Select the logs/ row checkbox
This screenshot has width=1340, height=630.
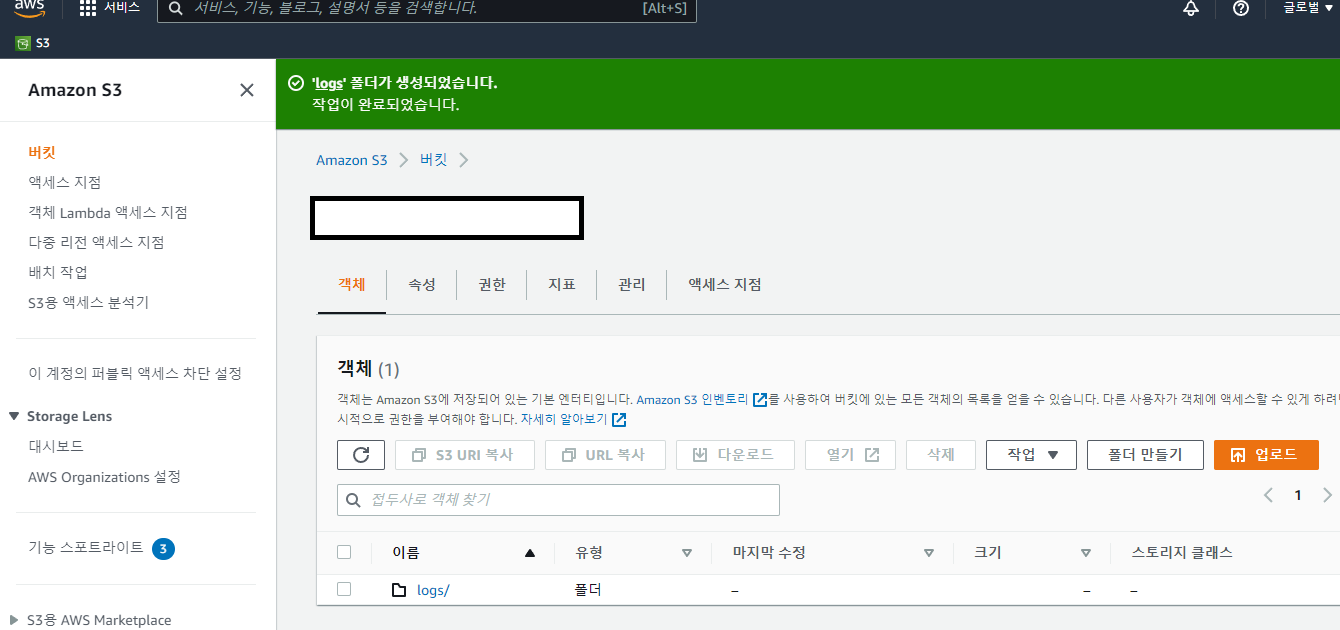[344, 589]
